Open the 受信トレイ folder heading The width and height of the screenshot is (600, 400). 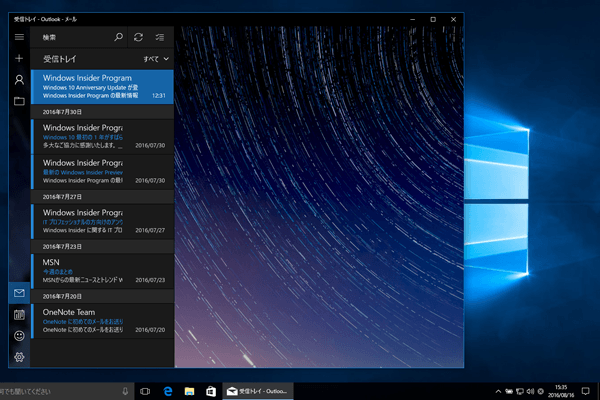pyautogui.click(x=60, y=59)
